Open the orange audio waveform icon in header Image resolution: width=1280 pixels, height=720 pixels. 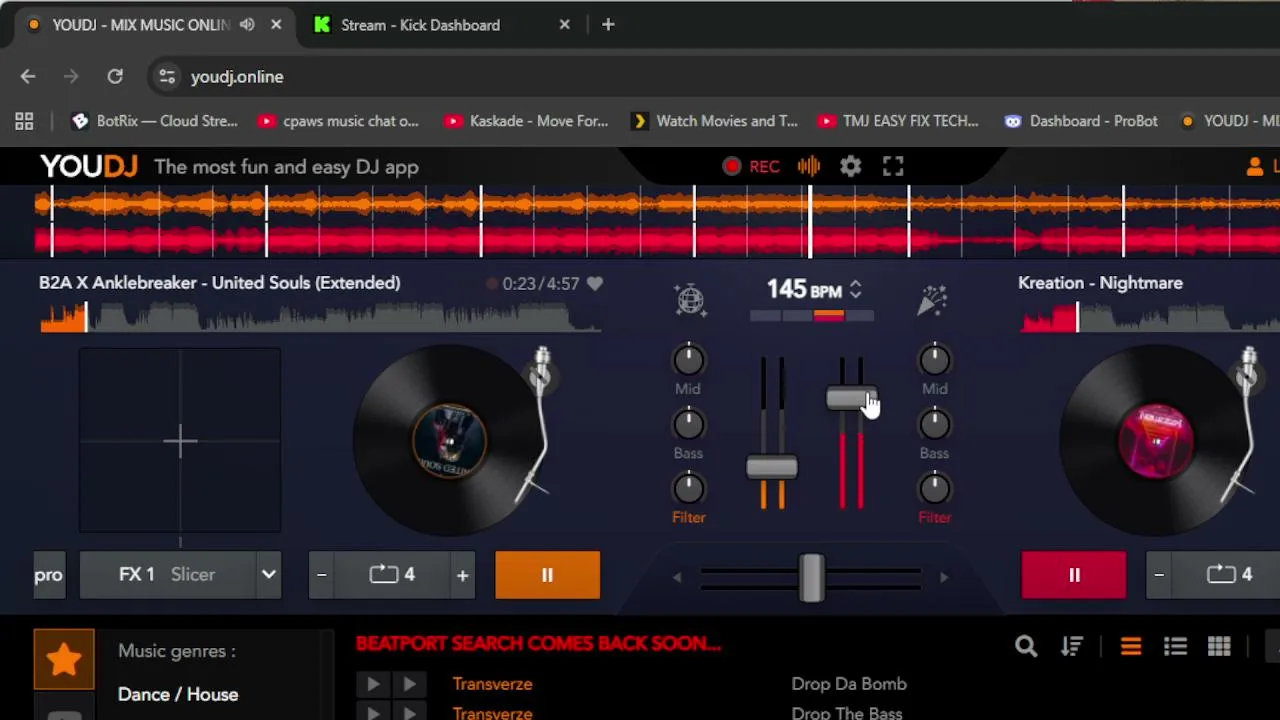[x=809, y=167]
